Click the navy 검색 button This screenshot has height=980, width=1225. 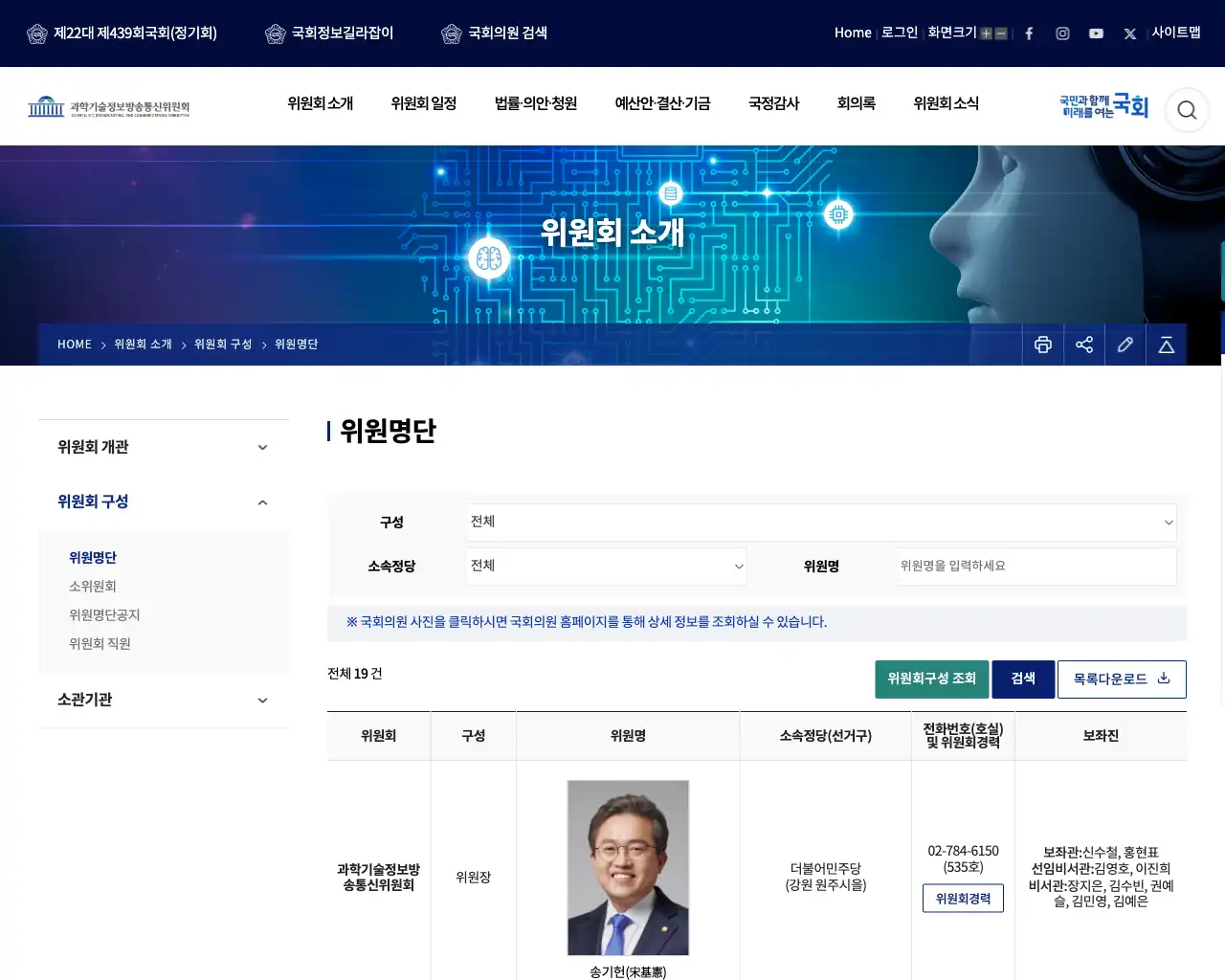point(1023,679)
